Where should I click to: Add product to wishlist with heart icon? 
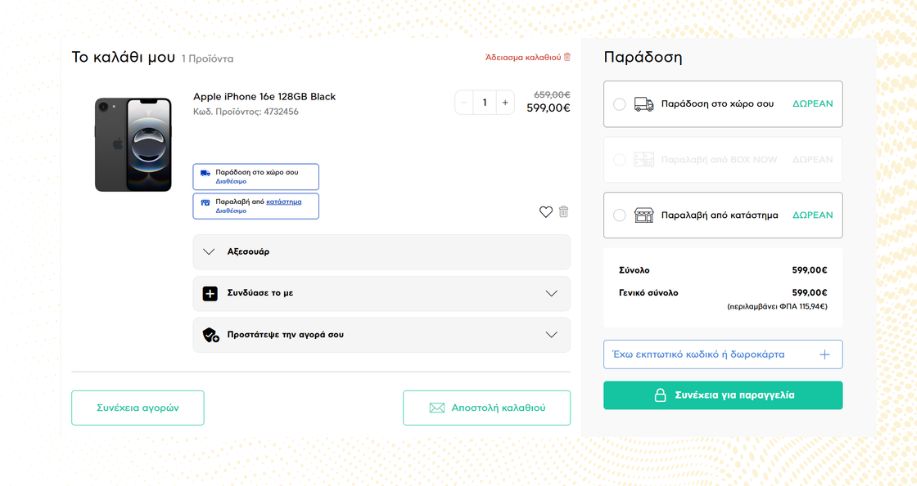546,212
